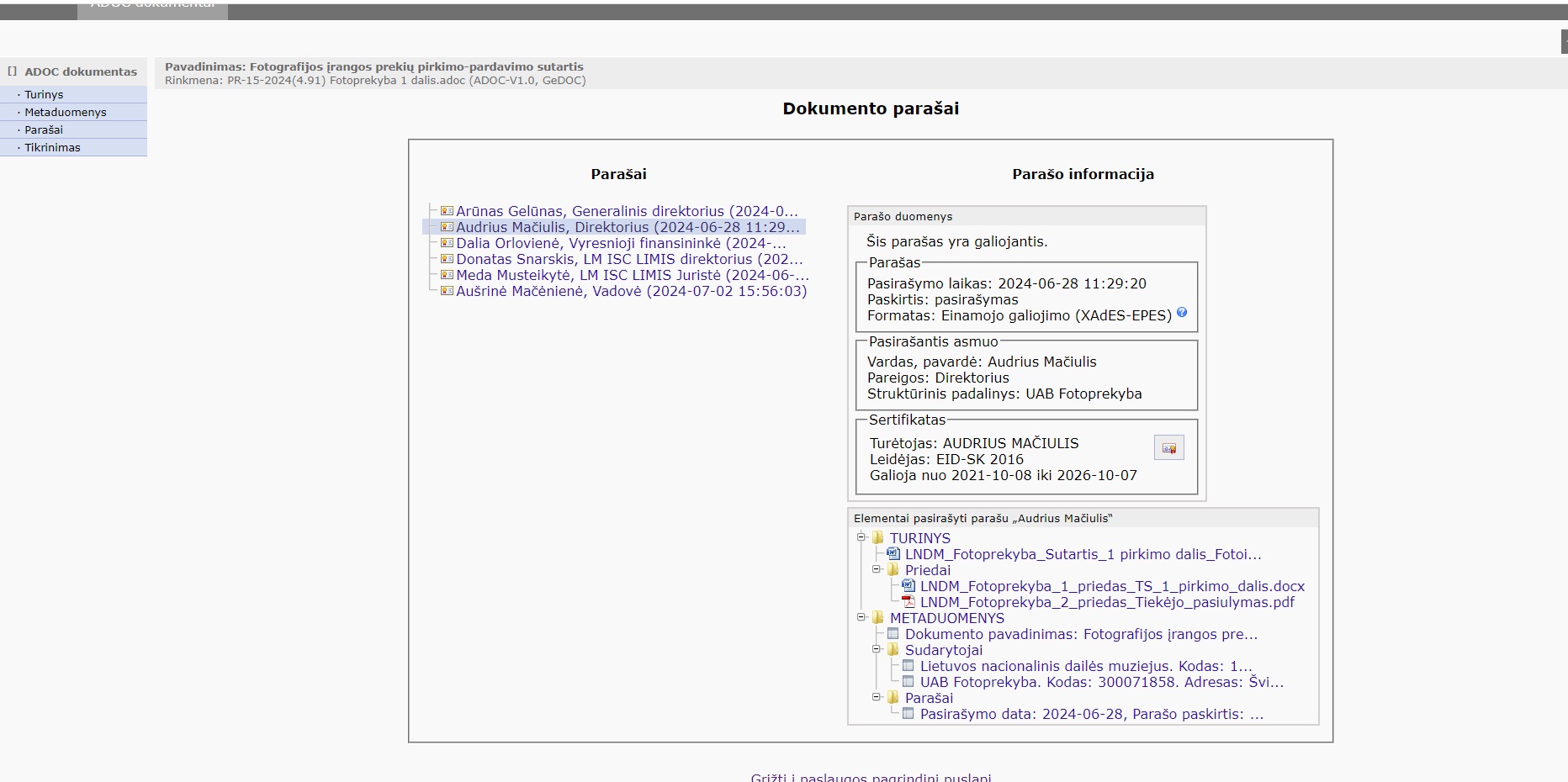This screenshot has width=1568, height=782.
Task: Click signature icon next to Aušrinė Mačėnienė
Action: click(447, 291)
